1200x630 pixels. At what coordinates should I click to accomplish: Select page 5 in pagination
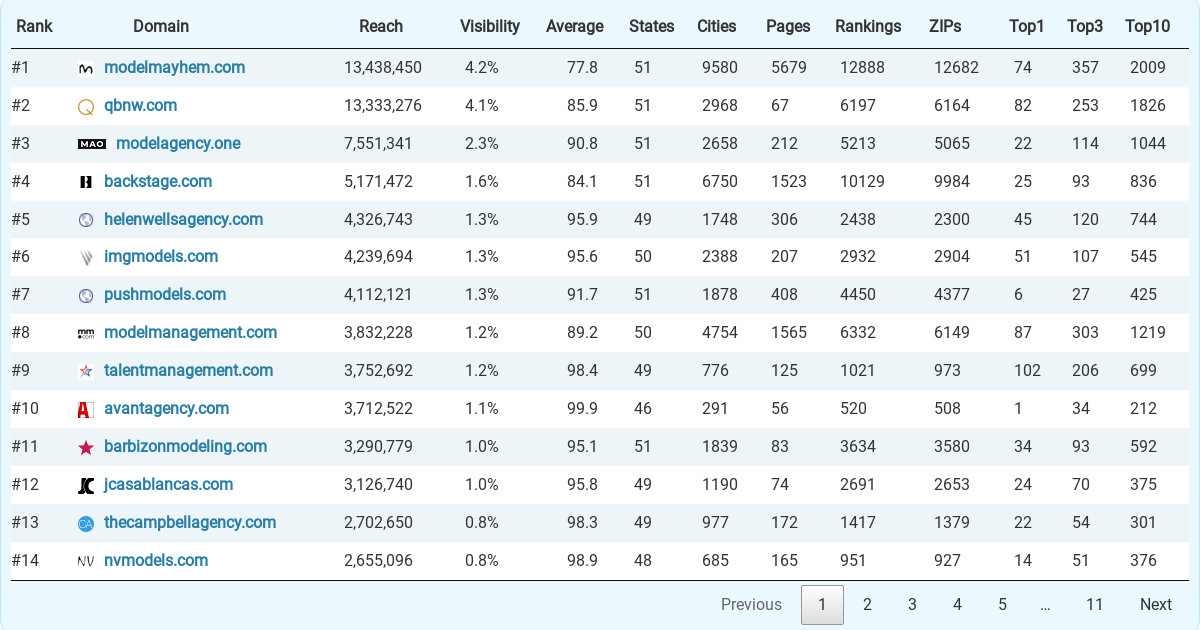[x=1002, y=604]
